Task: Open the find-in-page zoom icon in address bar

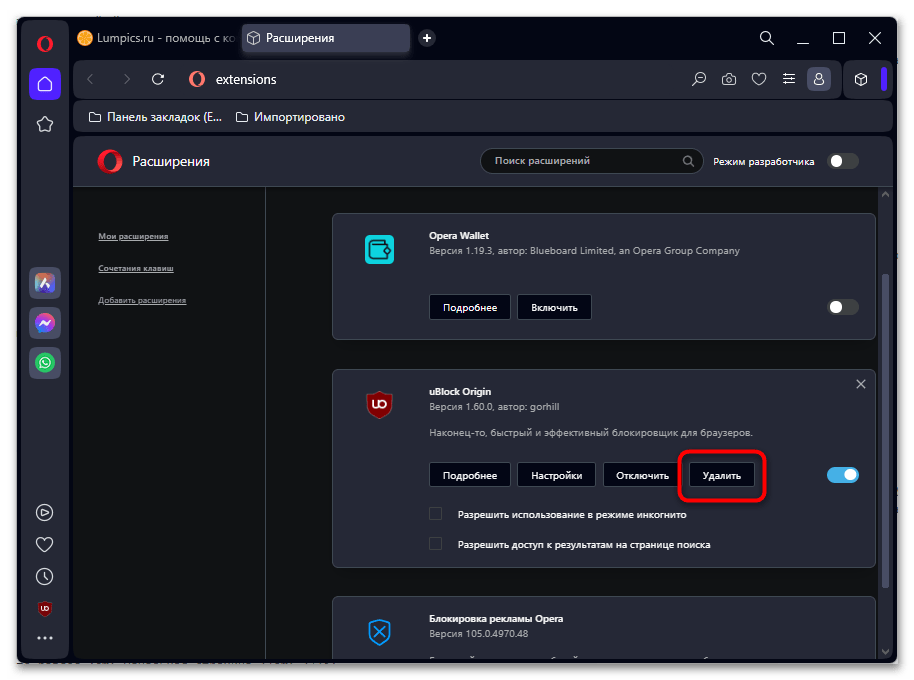Action: (699, 79)
